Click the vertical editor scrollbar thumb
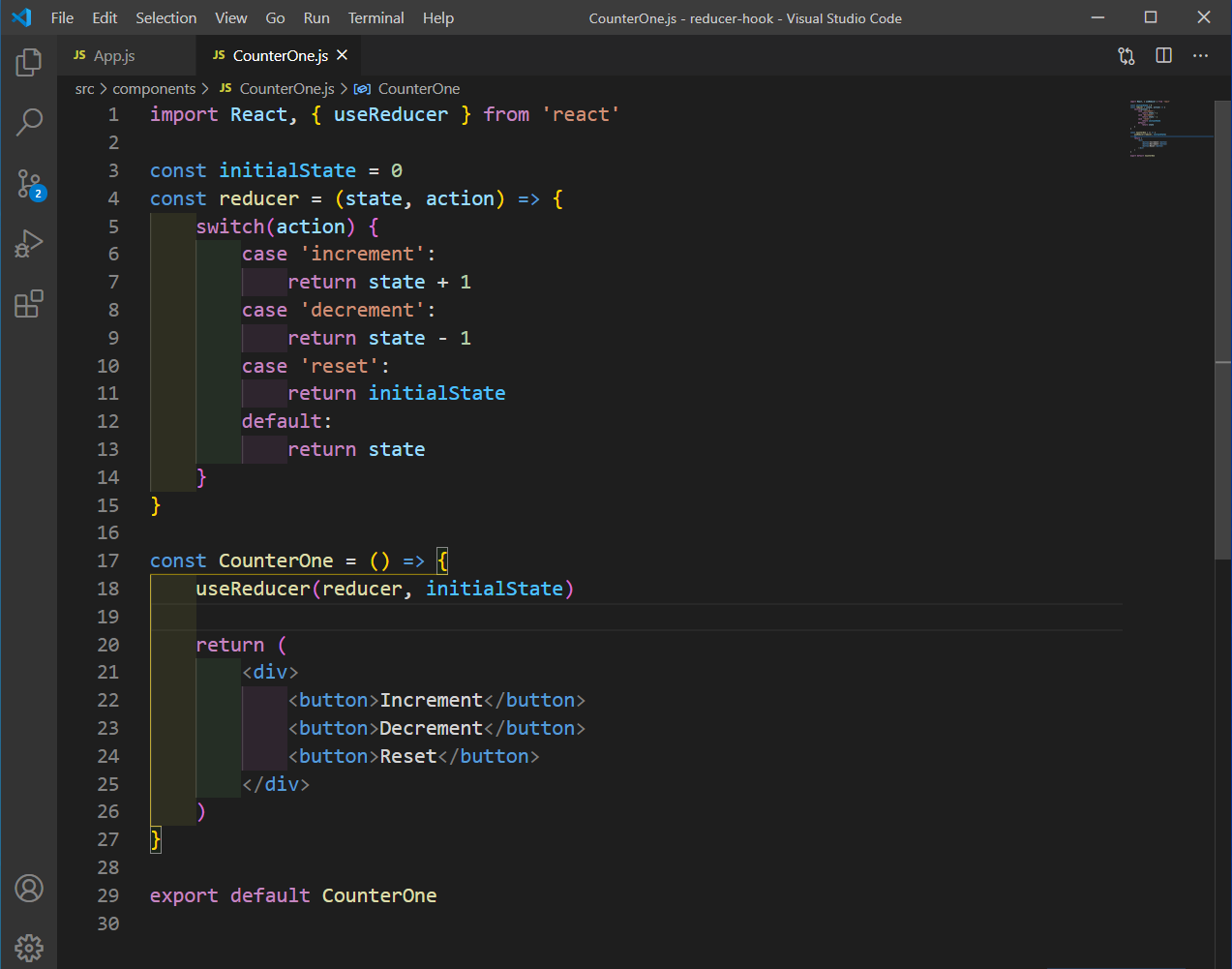Screen dimensions: 1232x969 click(1223, 329)
